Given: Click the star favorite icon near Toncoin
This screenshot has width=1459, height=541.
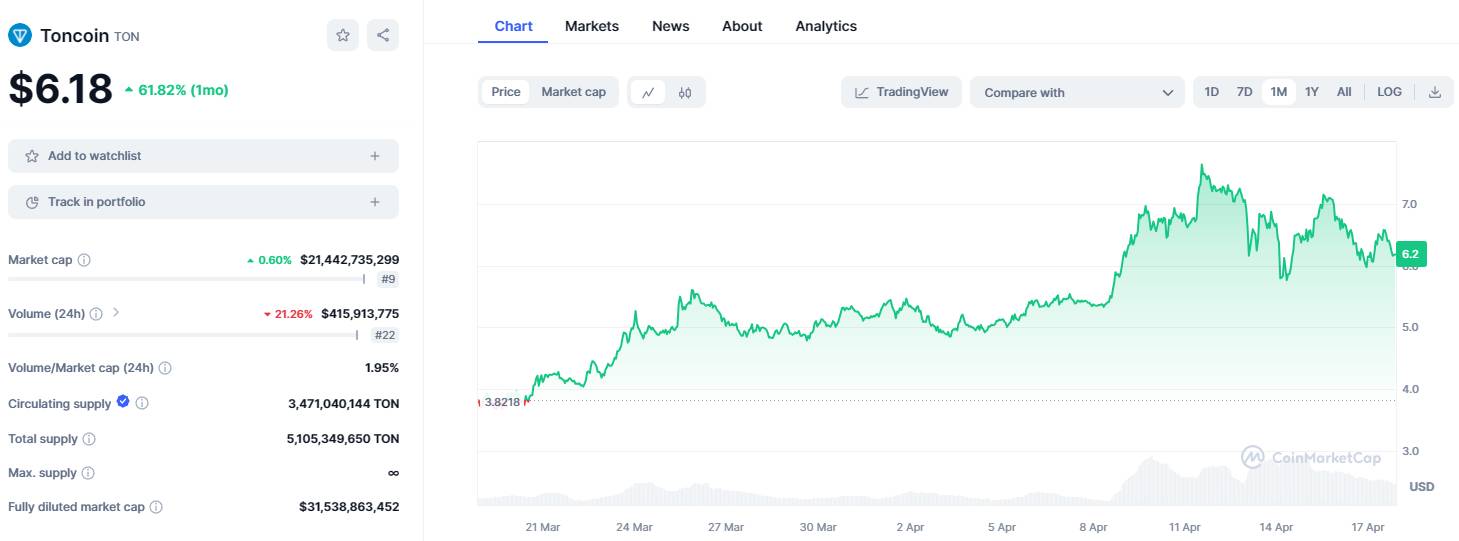Looking at the screenshot, I should (x=343, y=35).
